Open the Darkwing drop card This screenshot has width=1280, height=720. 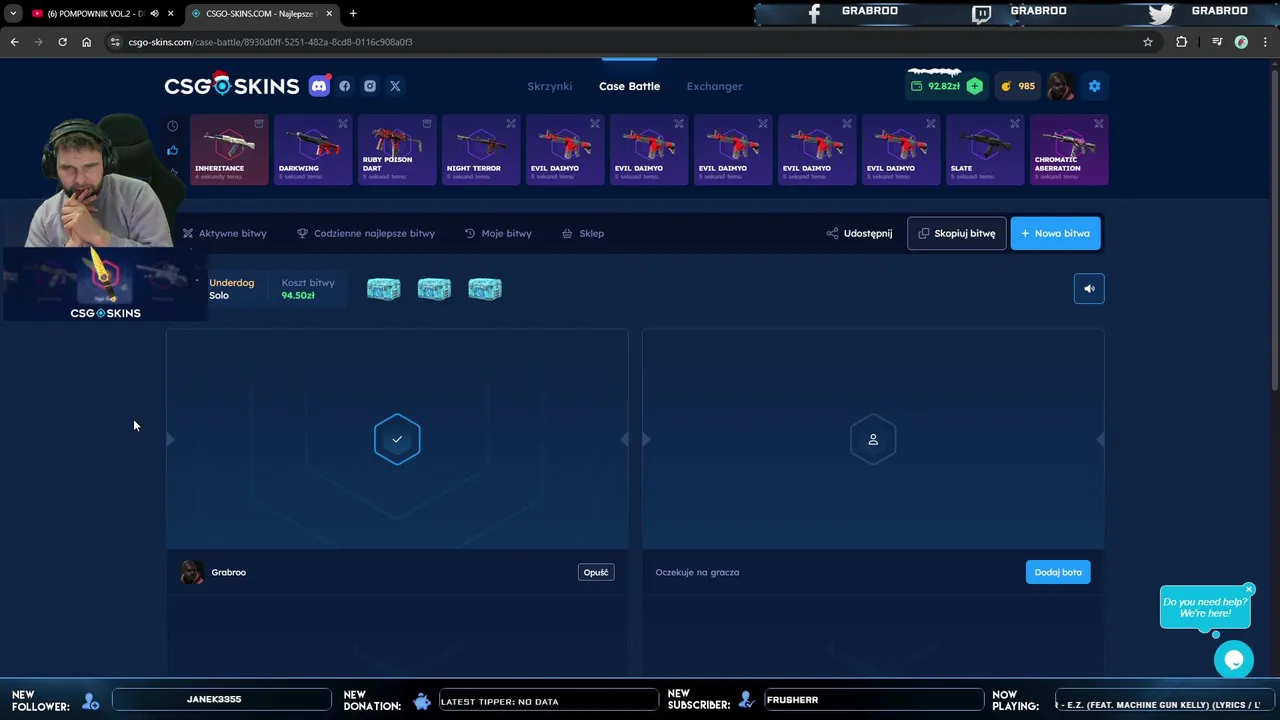coord(313,150)
